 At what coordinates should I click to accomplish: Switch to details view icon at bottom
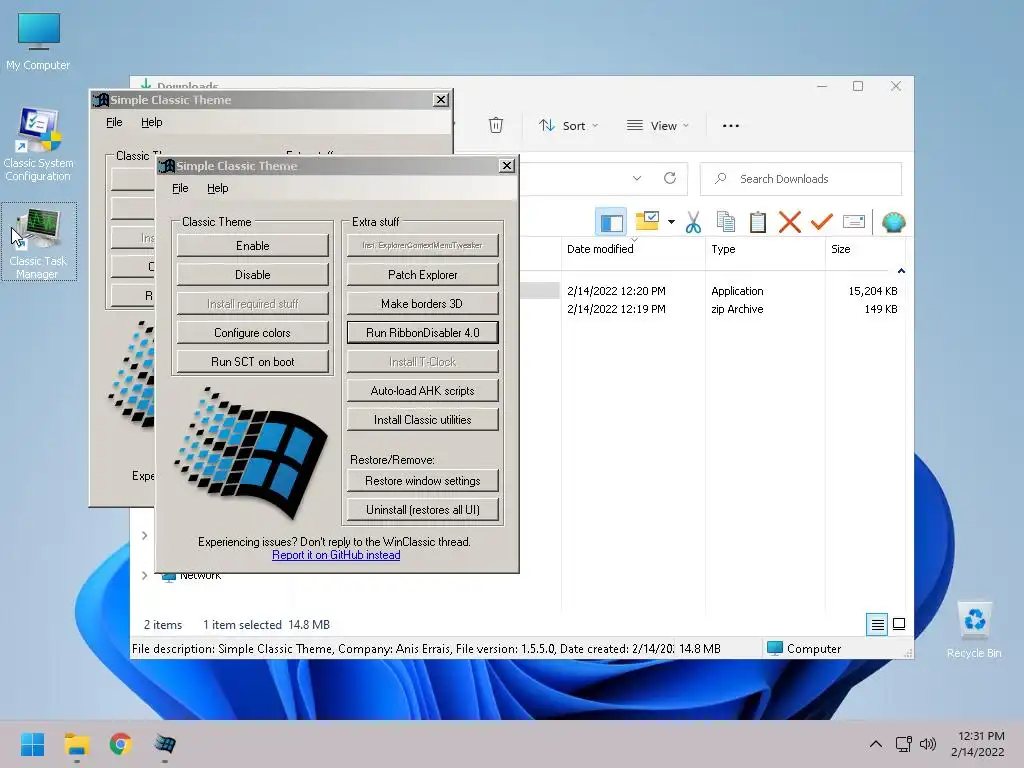point(877,624)
